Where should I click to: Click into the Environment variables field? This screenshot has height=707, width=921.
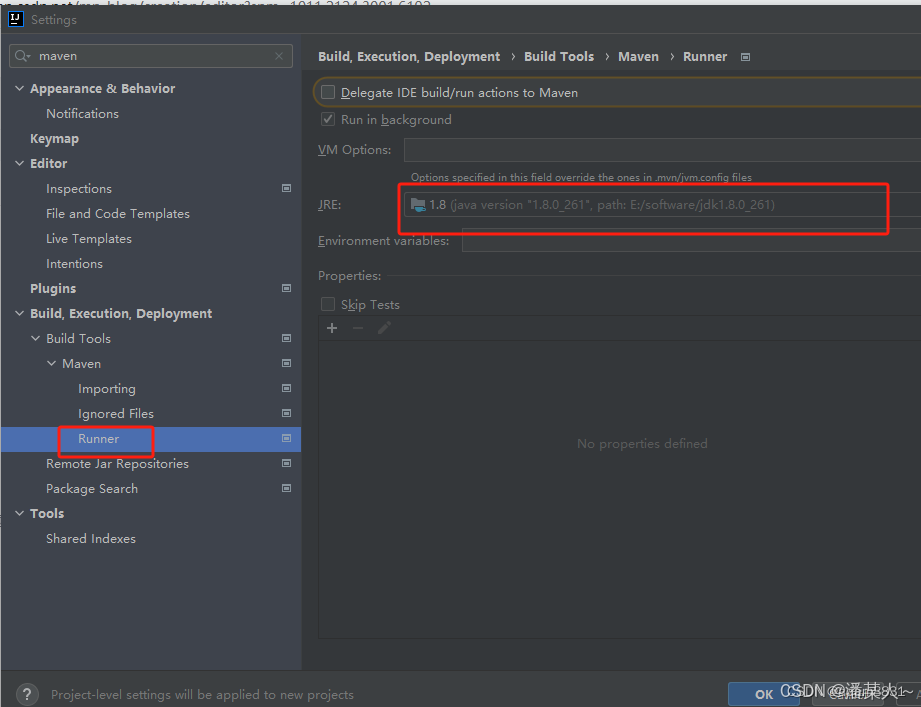coord(691,240)
